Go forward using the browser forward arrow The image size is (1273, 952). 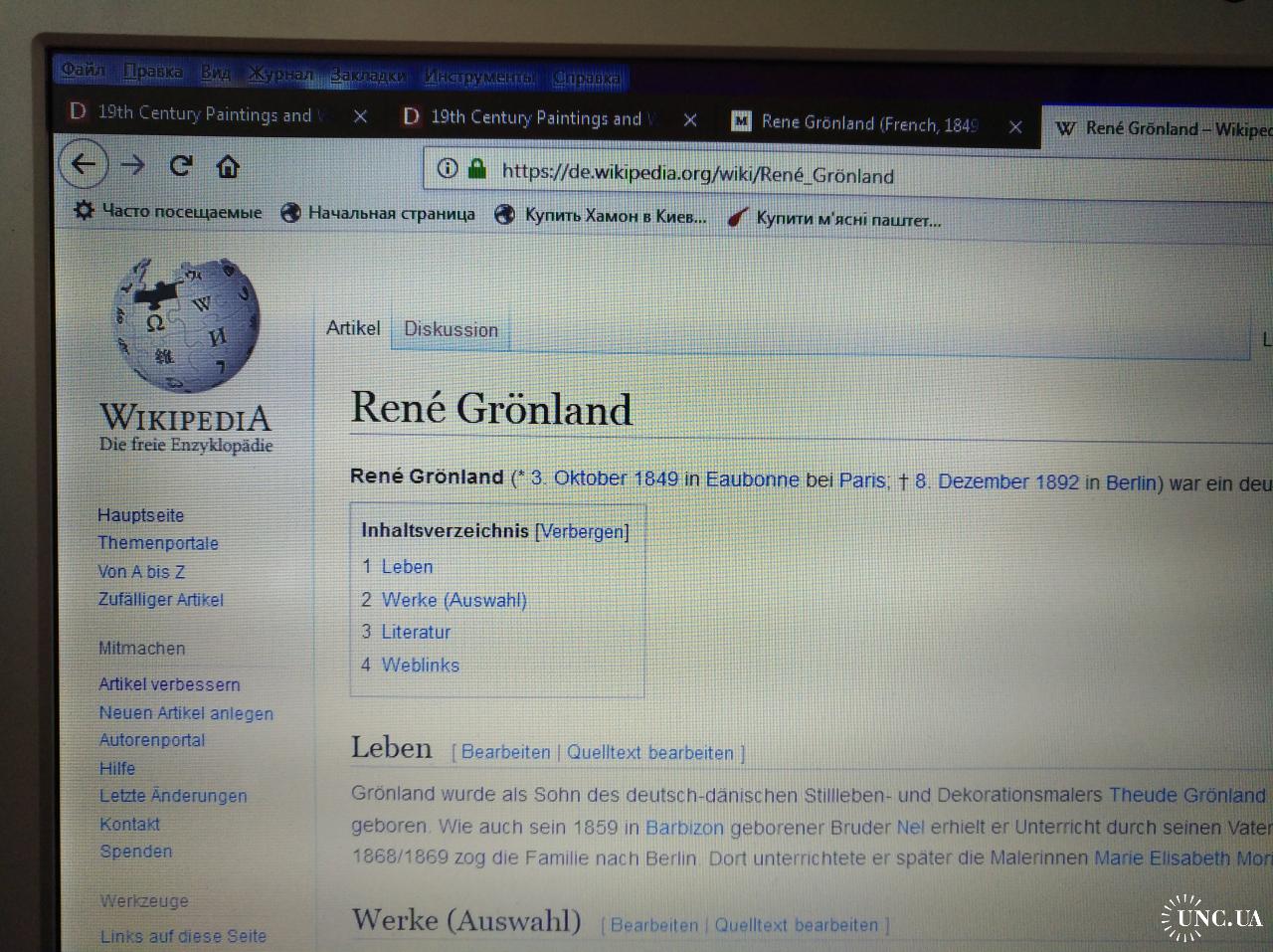point(132,165)
